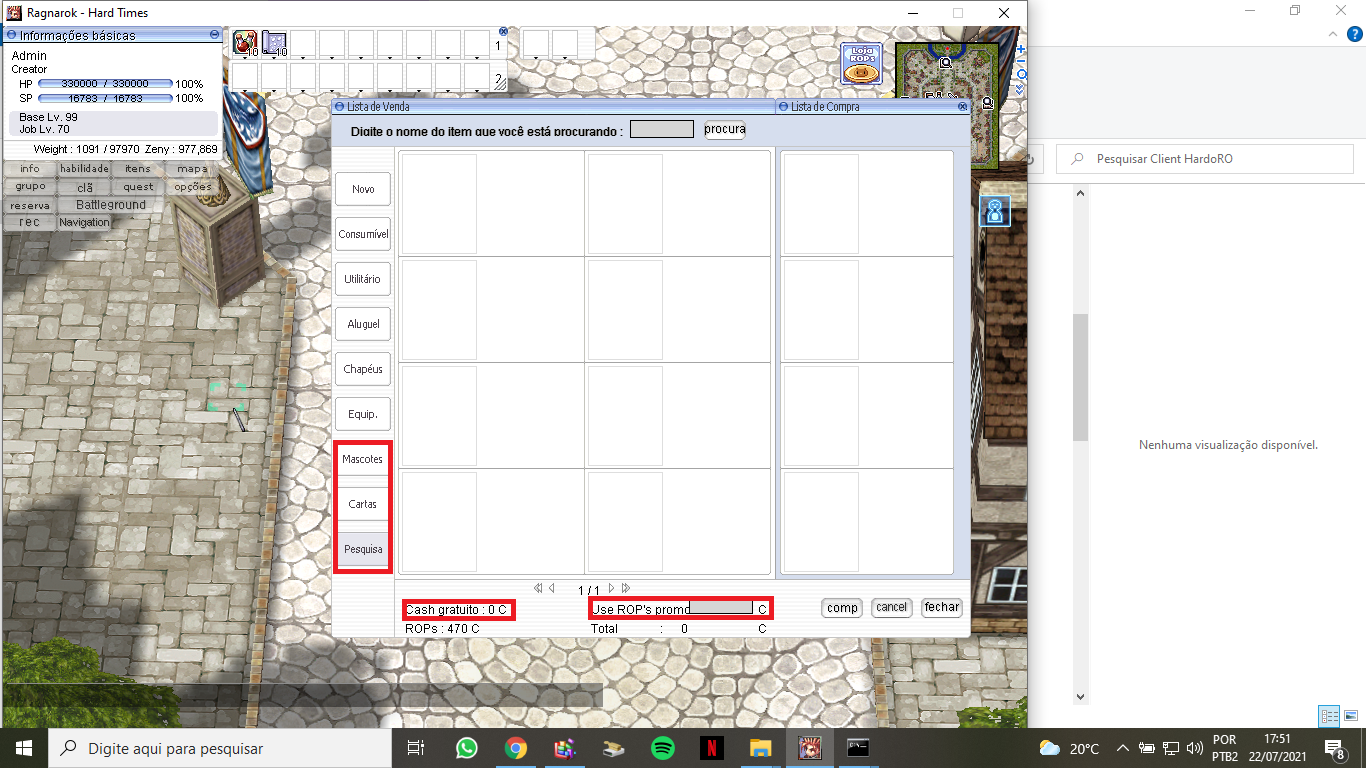1366x768 pixels.
Task: Focus the item name search field
Action: click(662, 129)
